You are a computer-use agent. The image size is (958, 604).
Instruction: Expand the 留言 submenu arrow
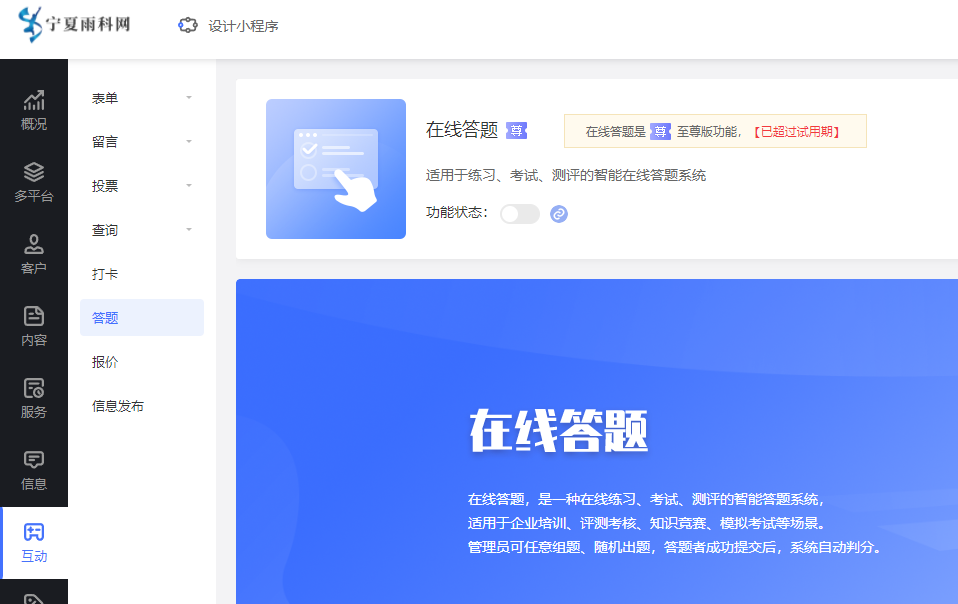click(189, 142)
